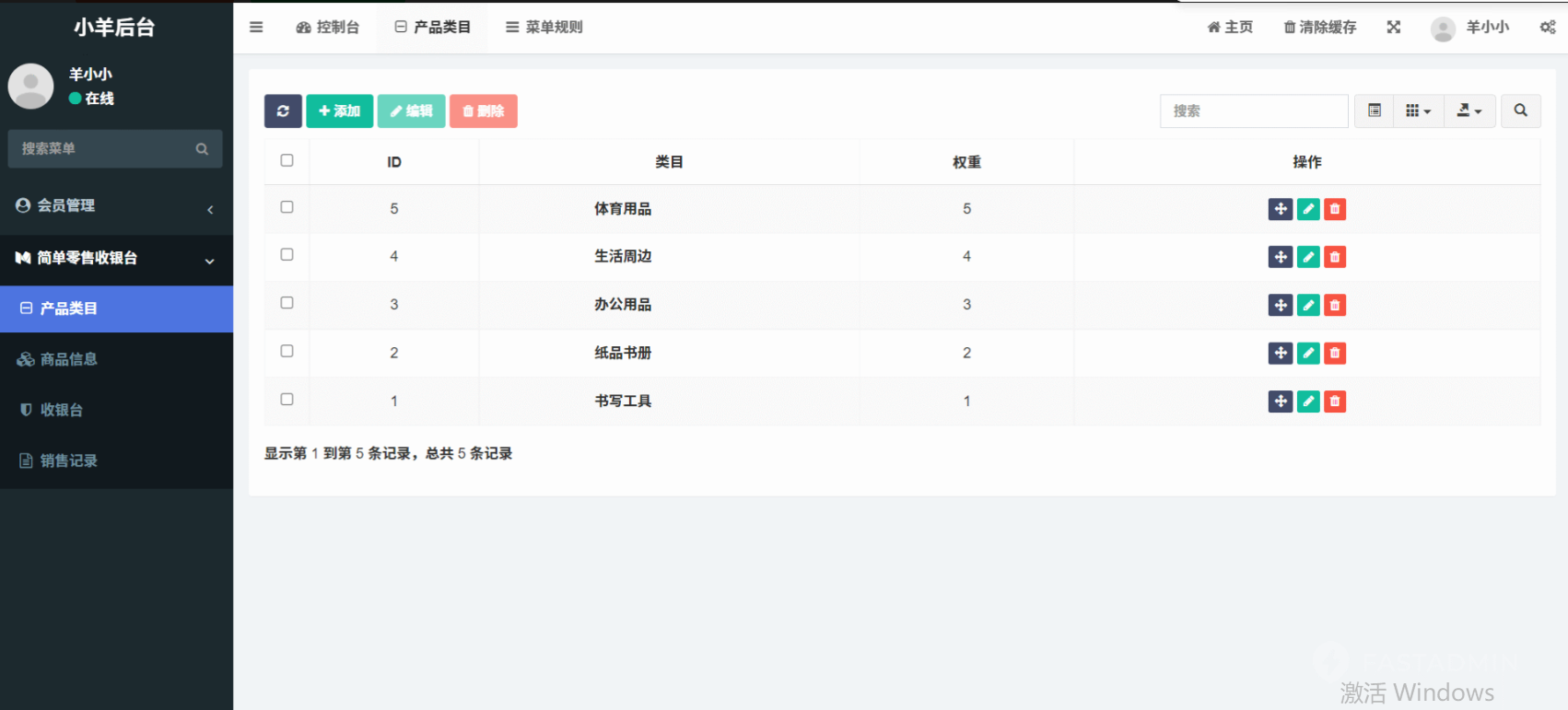
Task: Click the 编辑 toolbar button
Action: pyautogui.click(x=412, y=111)
